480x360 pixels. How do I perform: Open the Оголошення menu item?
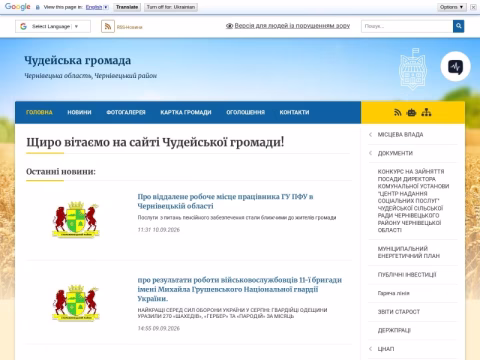tap(246, 112)
